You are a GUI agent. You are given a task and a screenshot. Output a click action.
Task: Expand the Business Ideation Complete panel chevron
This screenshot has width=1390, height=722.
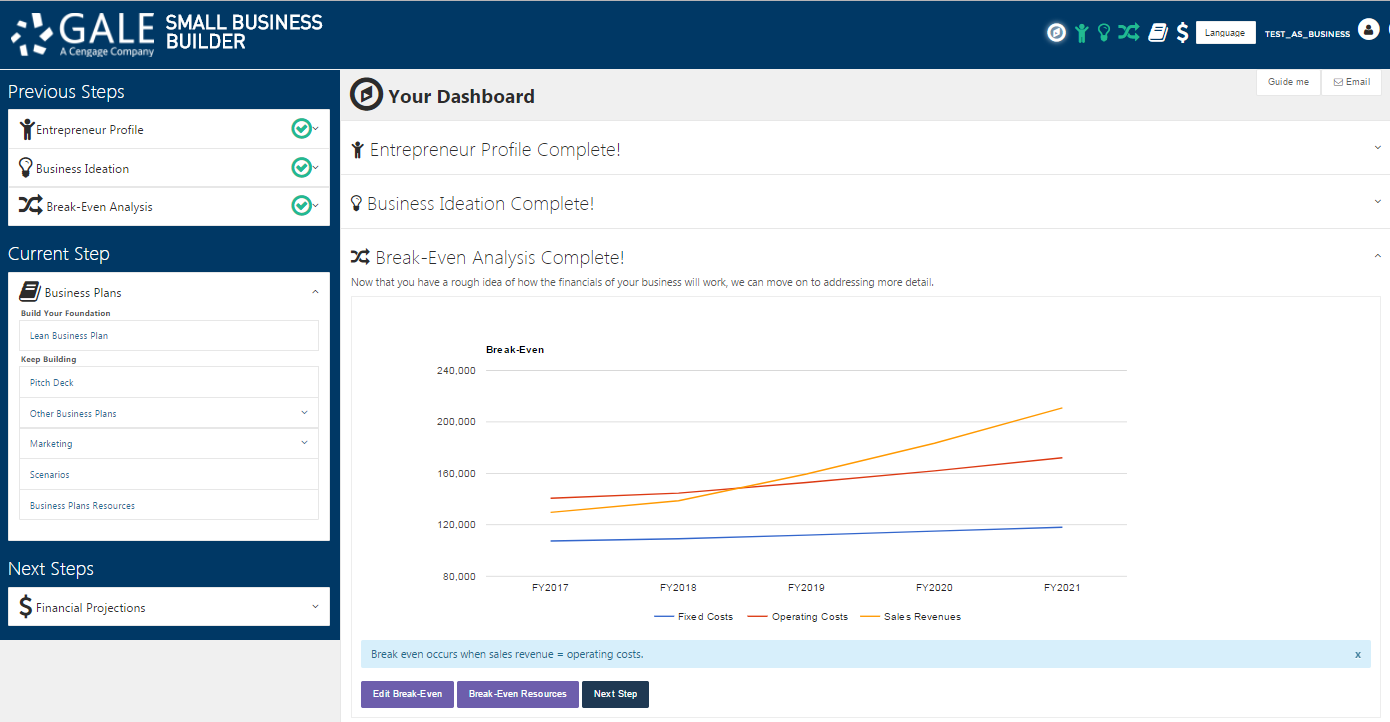coord(1378,202)
